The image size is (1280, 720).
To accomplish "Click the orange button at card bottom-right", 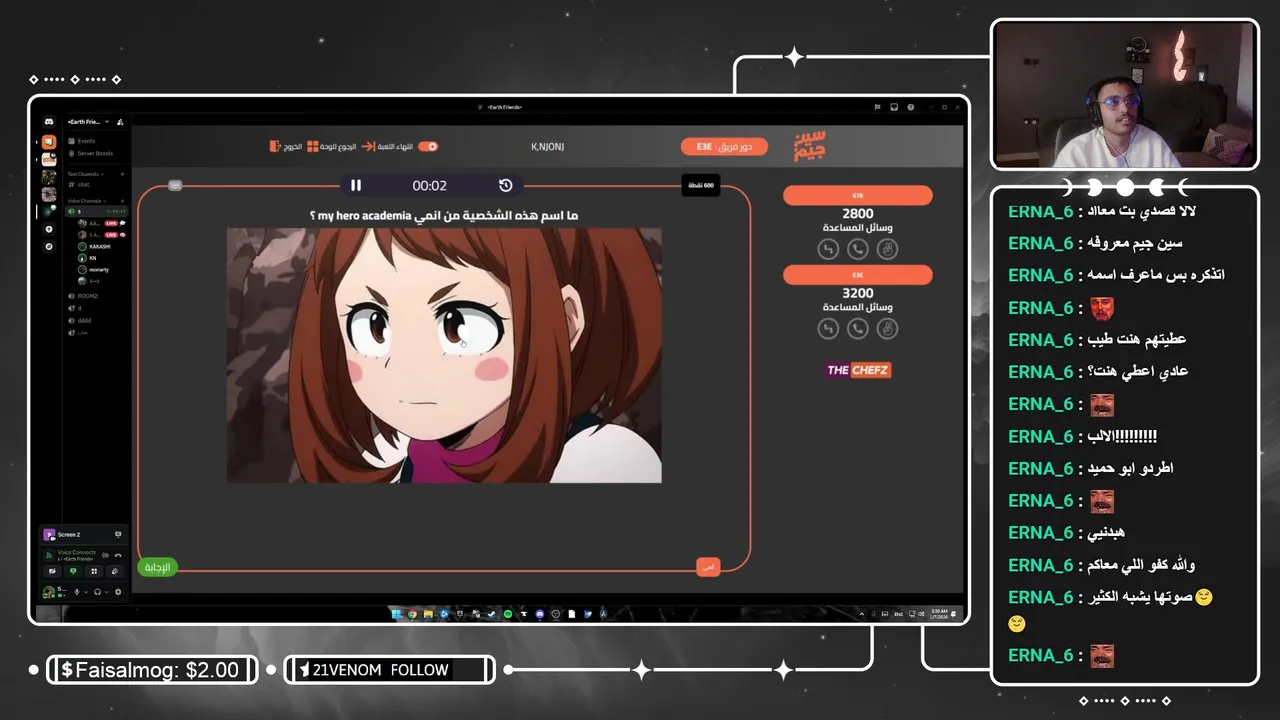I will 708,567.
